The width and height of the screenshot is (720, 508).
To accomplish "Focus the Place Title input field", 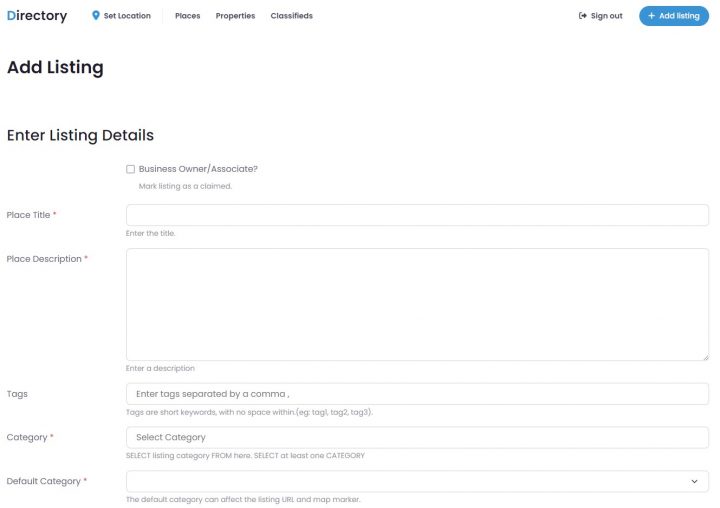I will point(417,215).
